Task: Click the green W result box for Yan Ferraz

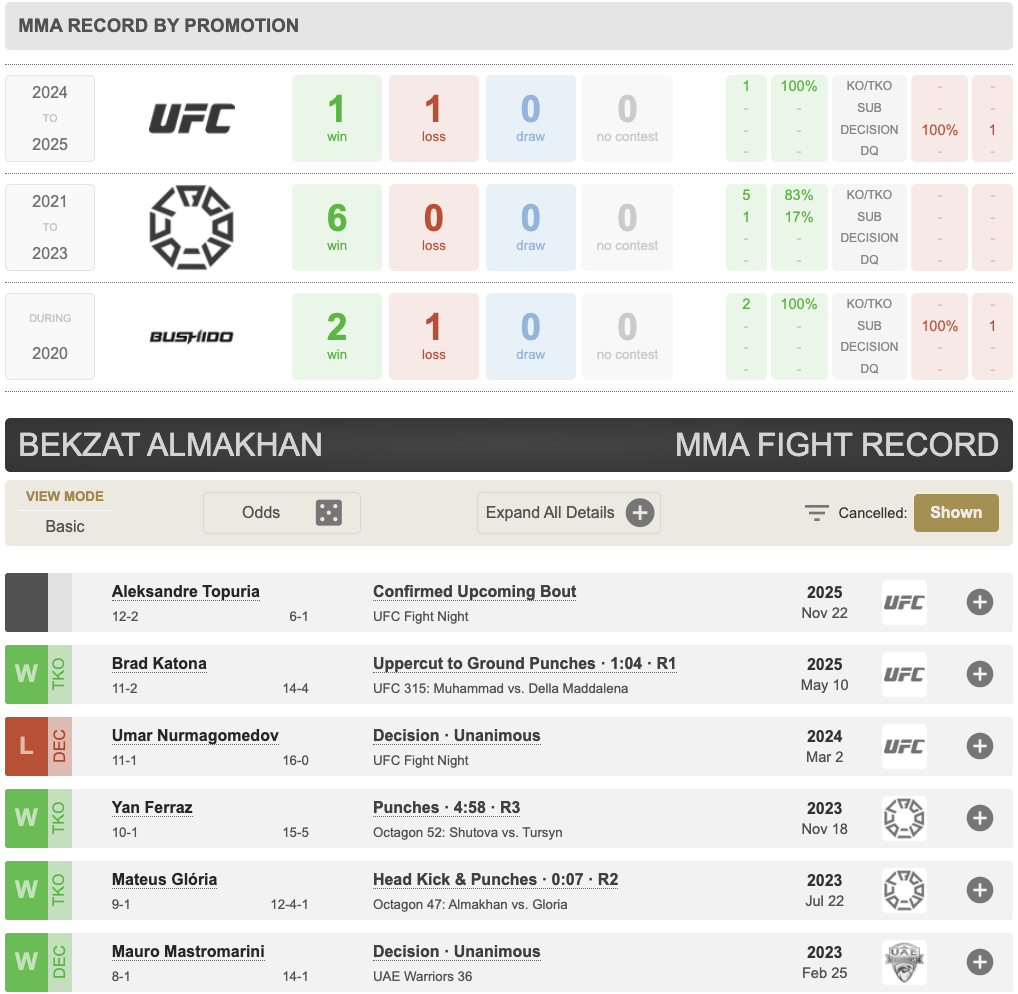Action: [x=26, y=818]
